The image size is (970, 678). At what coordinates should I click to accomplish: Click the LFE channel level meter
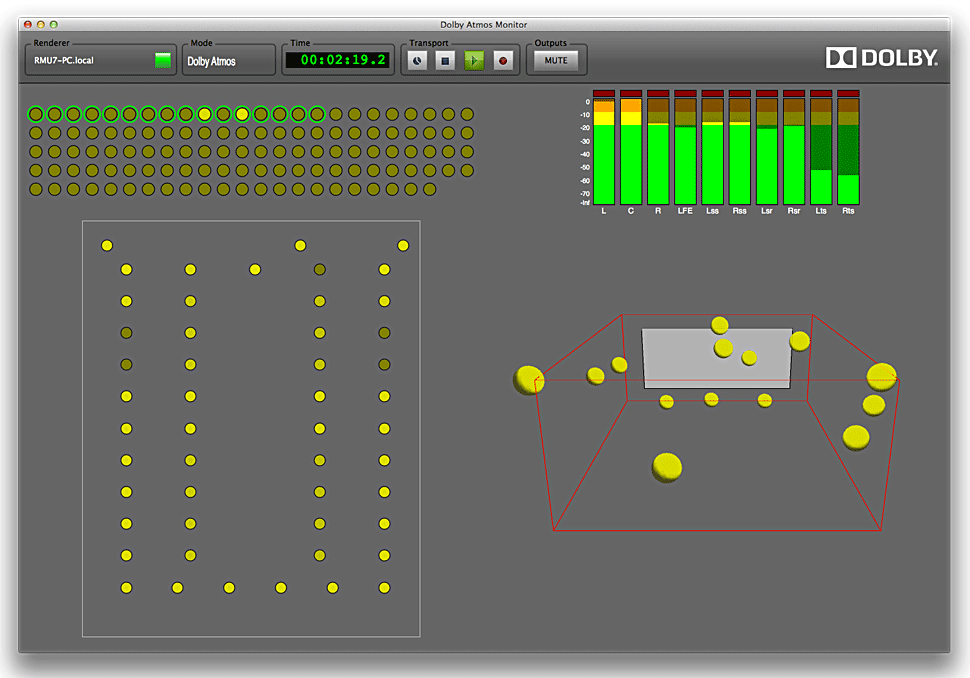[685, 150]
